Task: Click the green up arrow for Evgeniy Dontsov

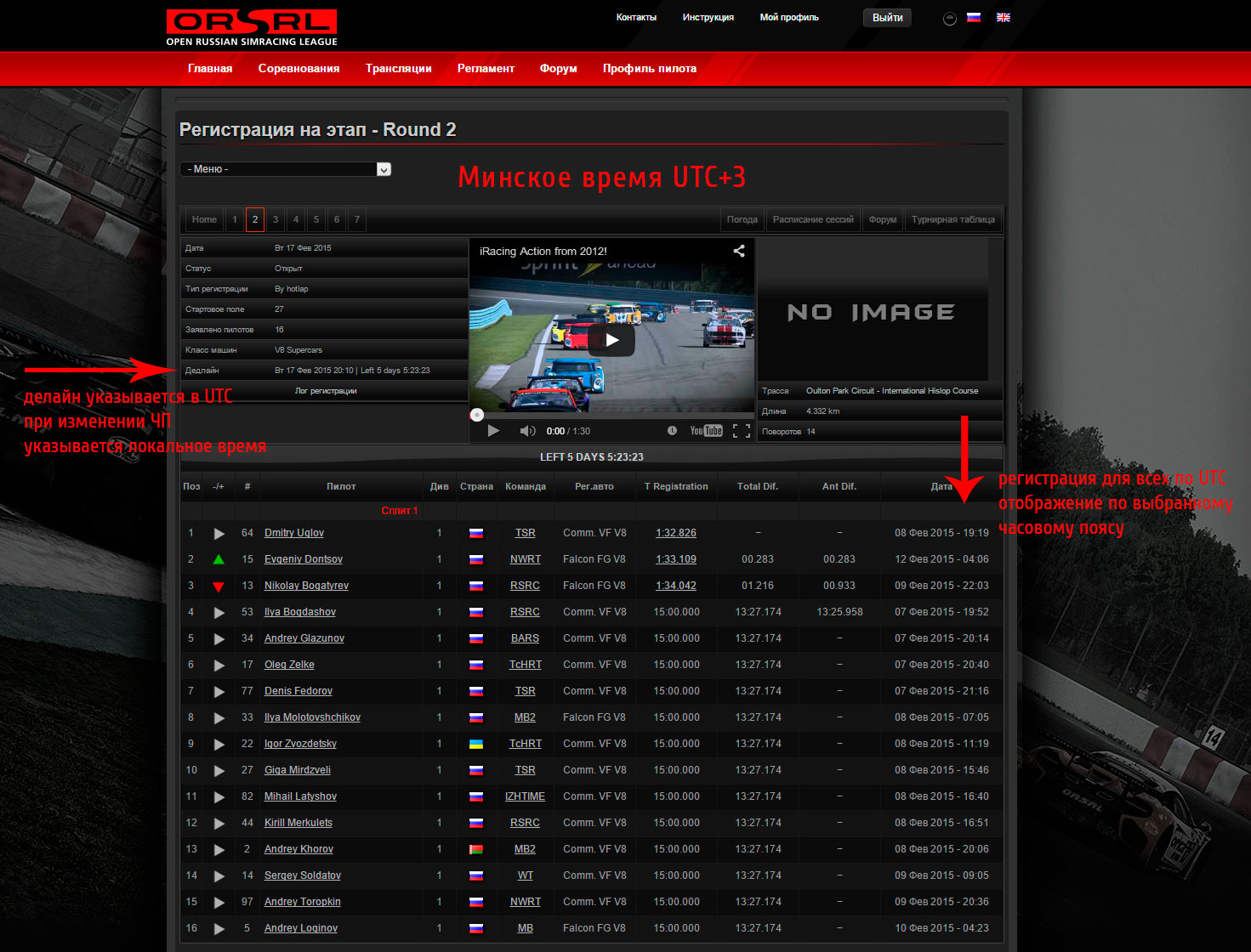Action: (219, 559)
